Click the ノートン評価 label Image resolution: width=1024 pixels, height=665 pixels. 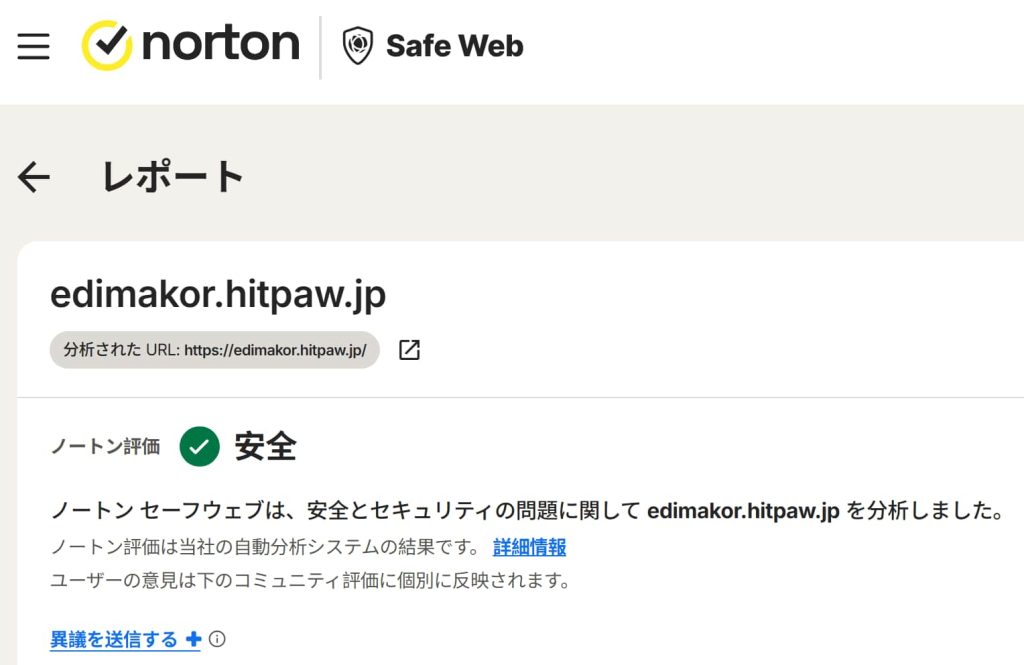[x=105, y=447]
